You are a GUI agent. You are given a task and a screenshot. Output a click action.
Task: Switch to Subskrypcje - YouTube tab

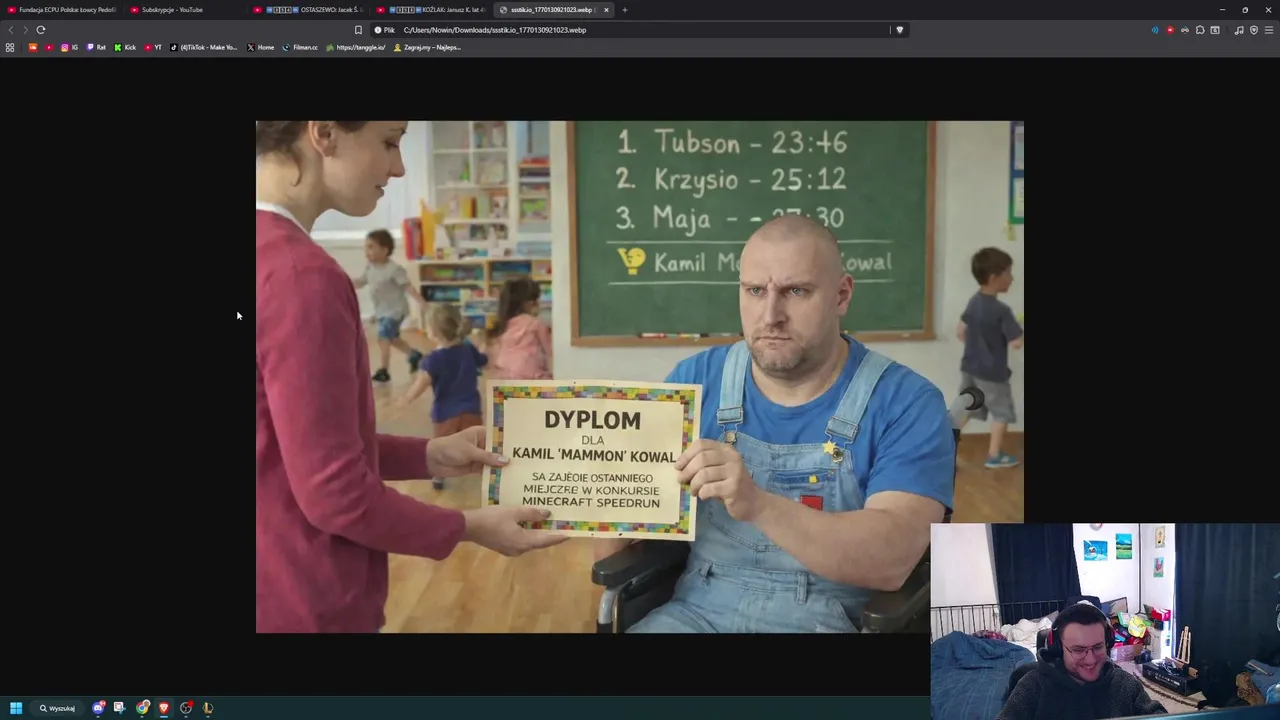coord(185,10)
